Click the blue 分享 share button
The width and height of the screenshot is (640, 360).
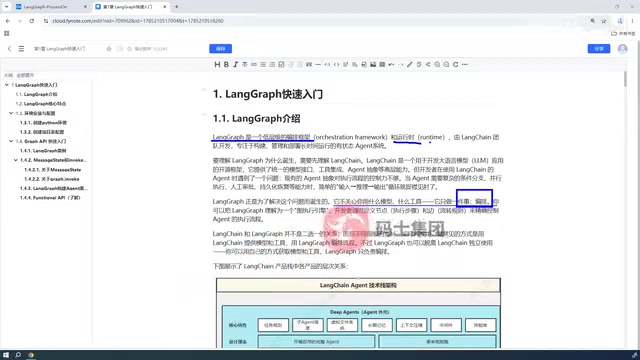click(x=599, y=49)
